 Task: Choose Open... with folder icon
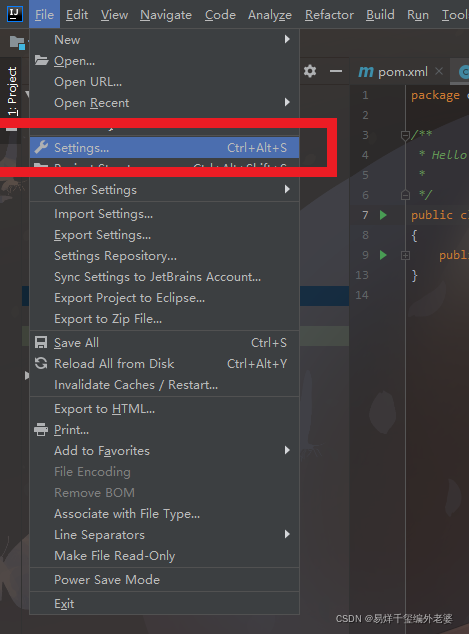[x=165, y=61]
